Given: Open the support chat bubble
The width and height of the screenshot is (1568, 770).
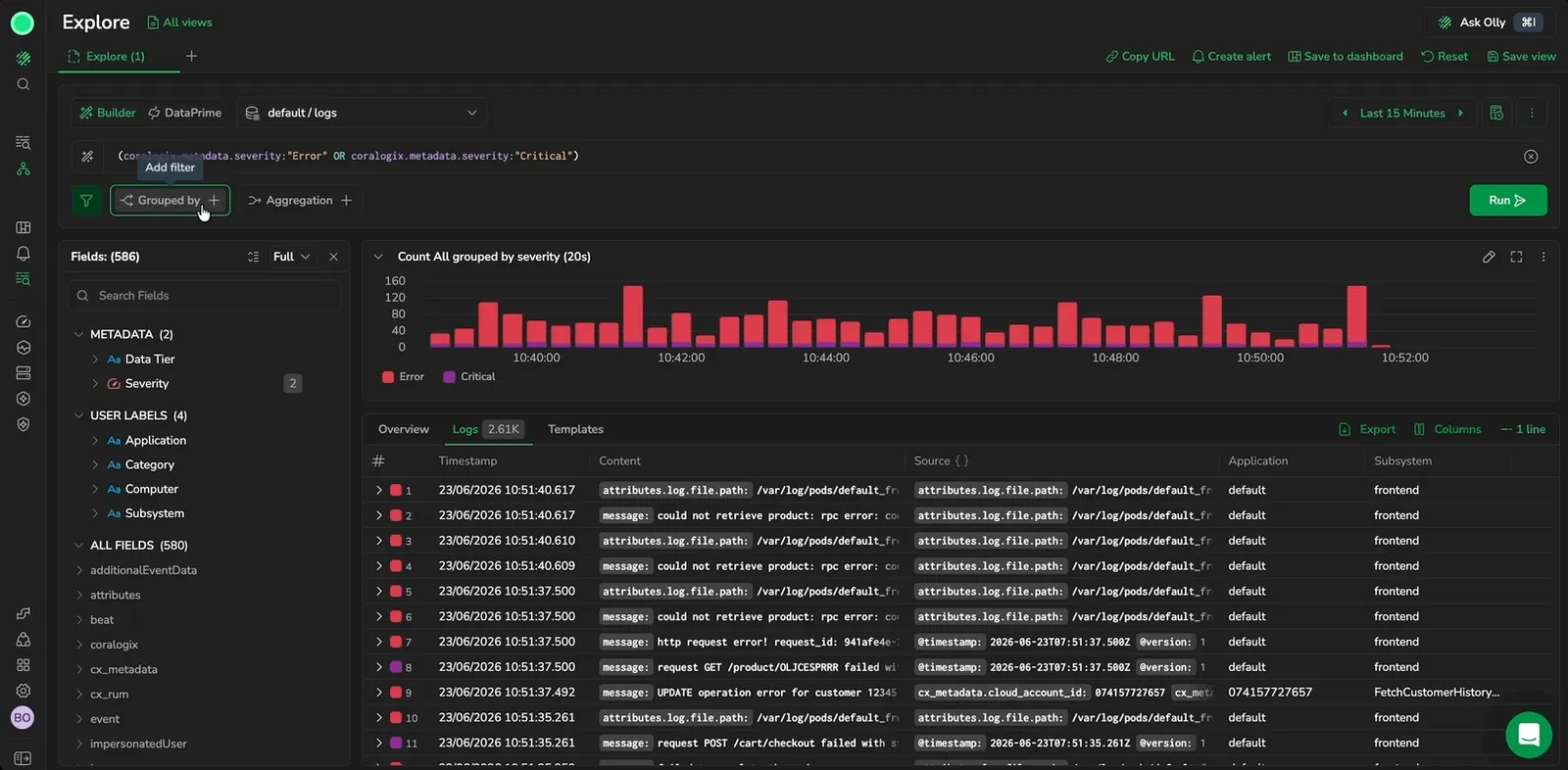Looking at the screenshot, I should coord(1529,735).
